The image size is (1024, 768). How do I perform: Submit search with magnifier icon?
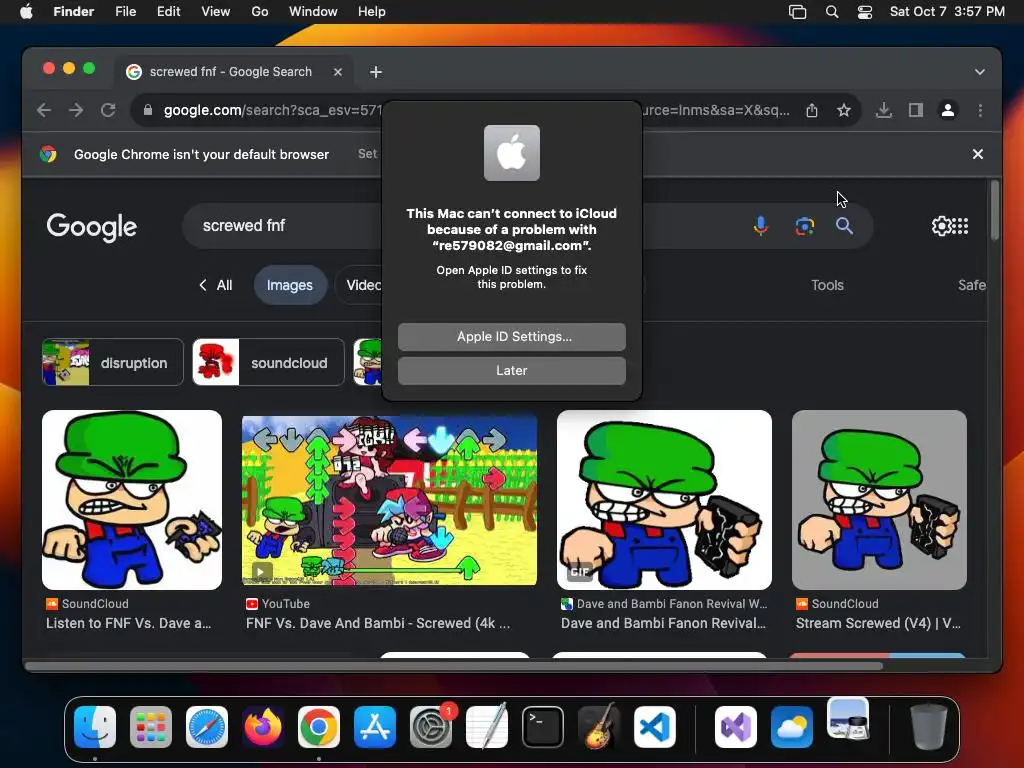point(844,226)
